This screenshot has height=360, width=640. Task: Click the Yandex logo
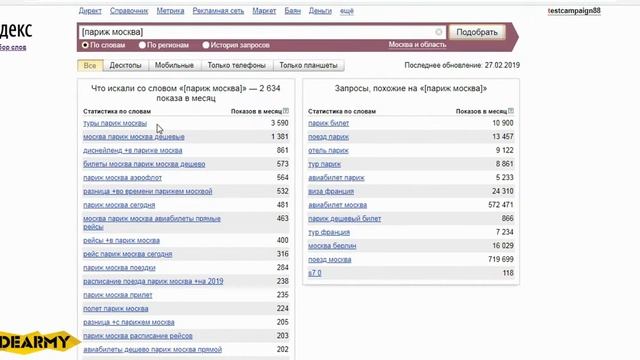click(16, 30)
